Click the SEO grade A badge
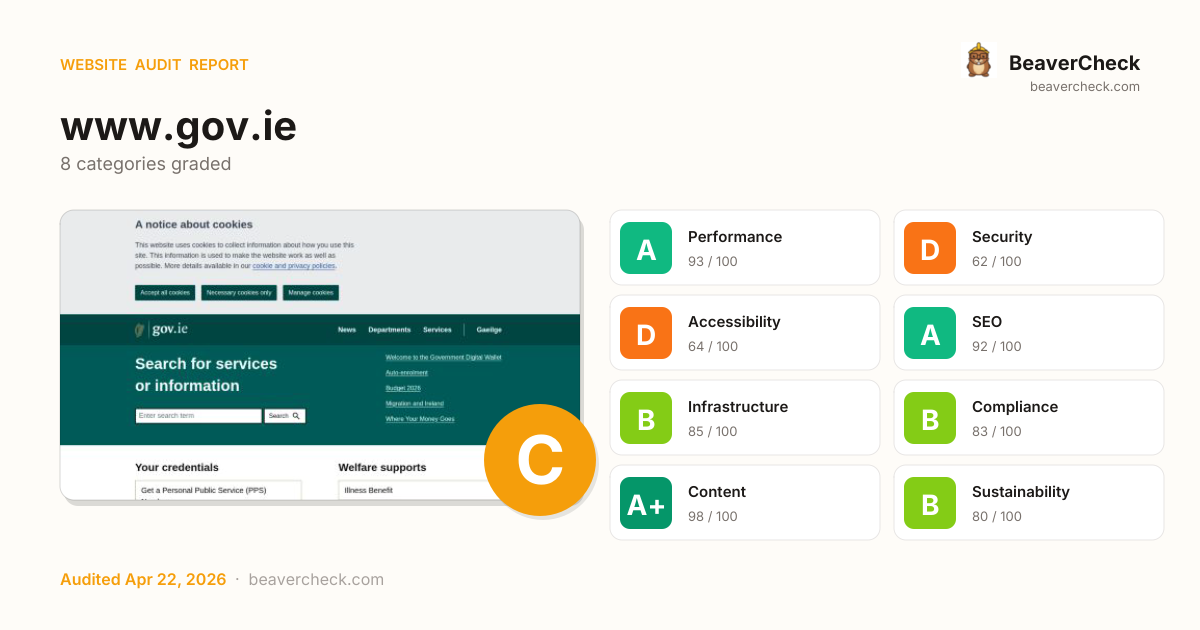Screen dimensions: 1200x630 tap(930, 333)
